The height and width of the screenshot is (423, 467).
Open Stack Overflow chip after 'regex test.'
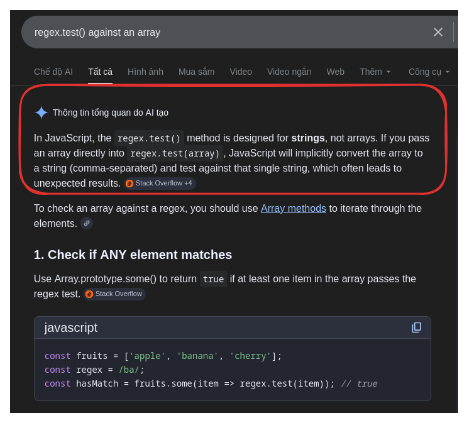click(x=115, y=294)
